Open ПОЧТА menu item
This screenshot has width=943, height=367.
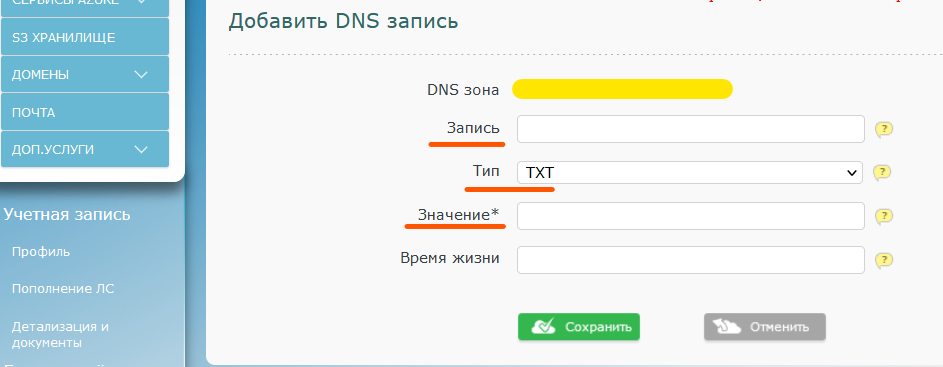click(85, 112)
